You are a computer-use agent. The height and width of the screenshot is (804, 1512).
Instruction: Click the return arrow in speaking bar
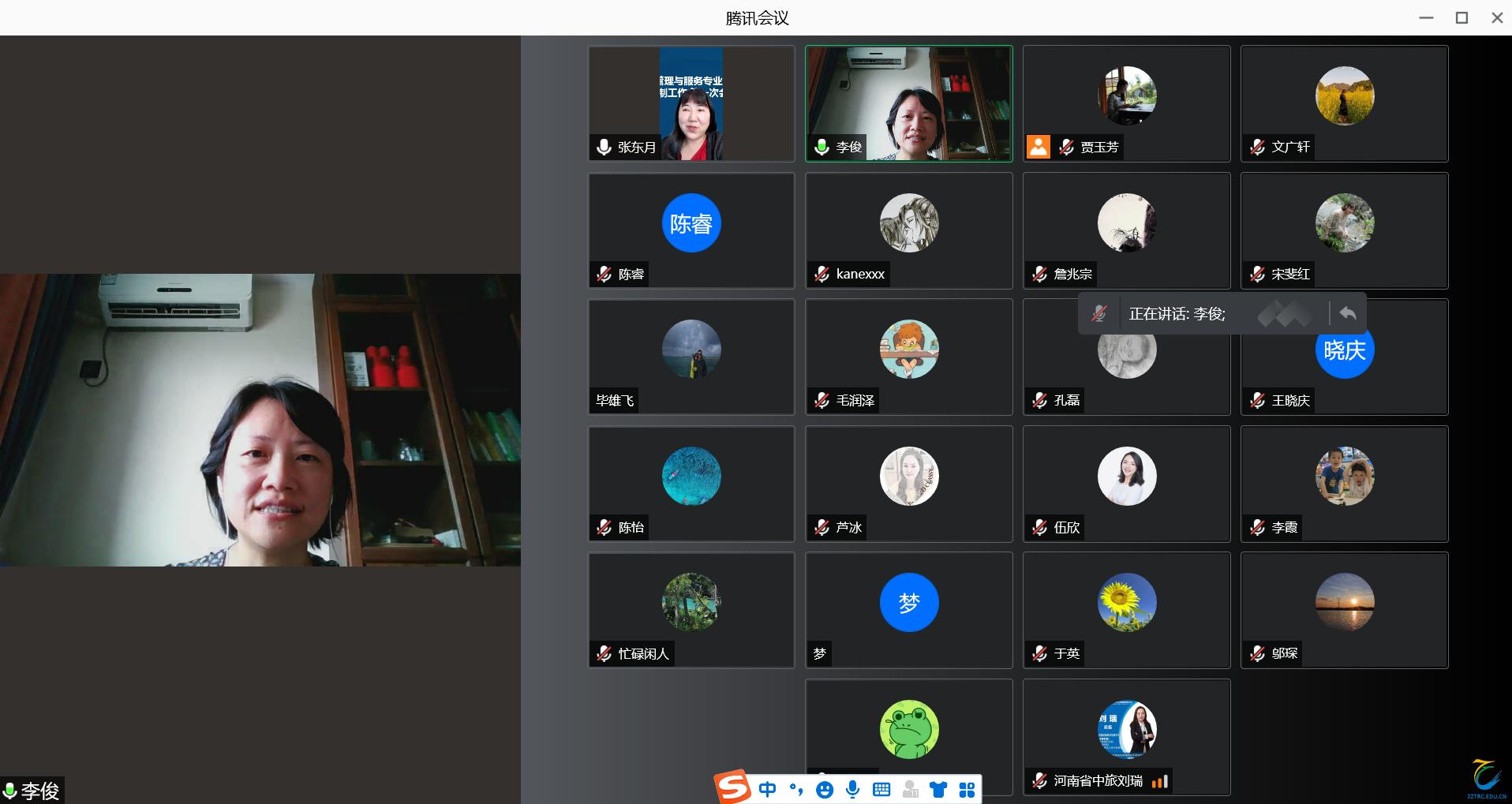tap(1348, 314)
